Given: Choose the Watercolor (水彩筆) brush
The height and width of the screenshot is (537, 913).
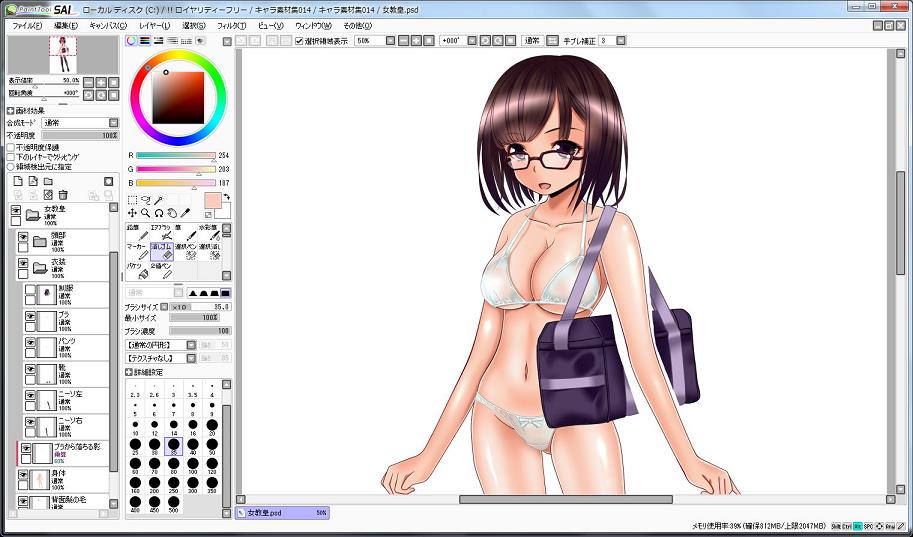Looking at the screenshot, I should (x=208, y=232).
